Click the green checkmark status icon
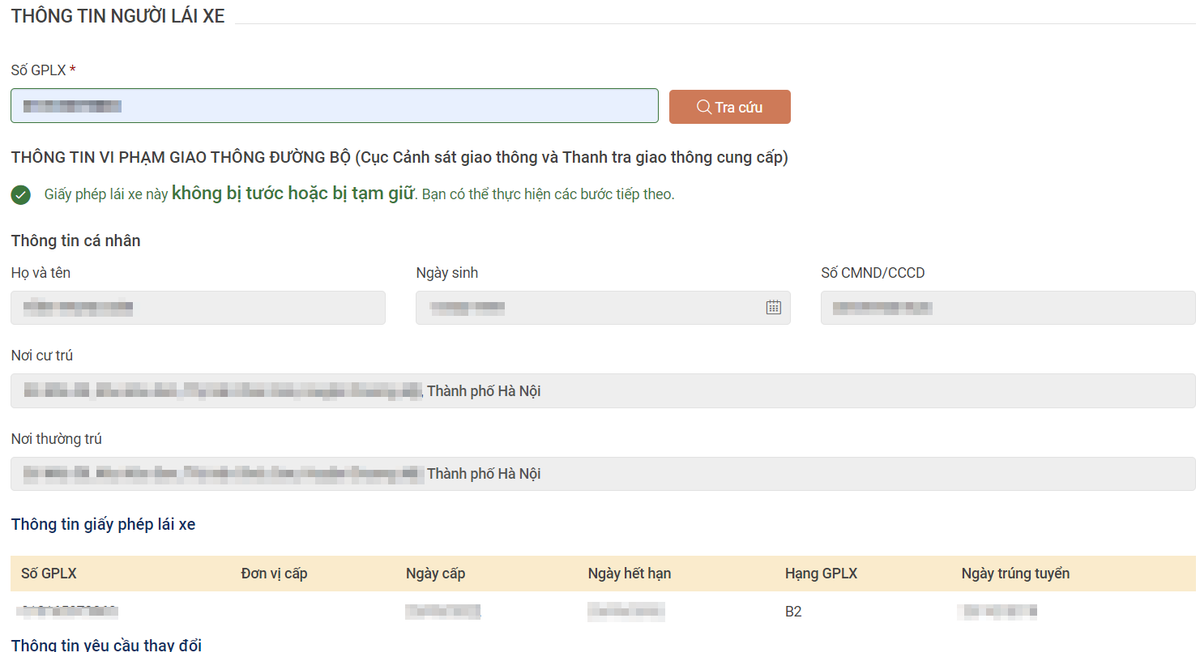1200x652 pixels. [21, 195]
